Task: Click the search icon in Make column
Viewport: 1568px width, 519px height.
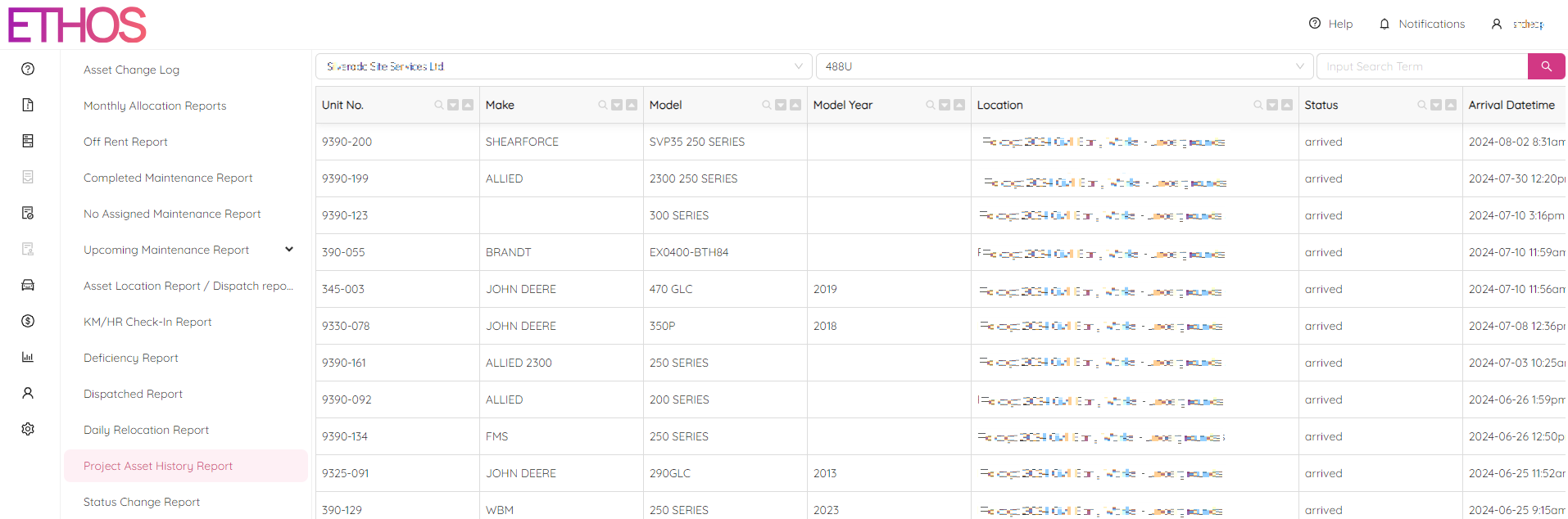Action: [603, 105]
